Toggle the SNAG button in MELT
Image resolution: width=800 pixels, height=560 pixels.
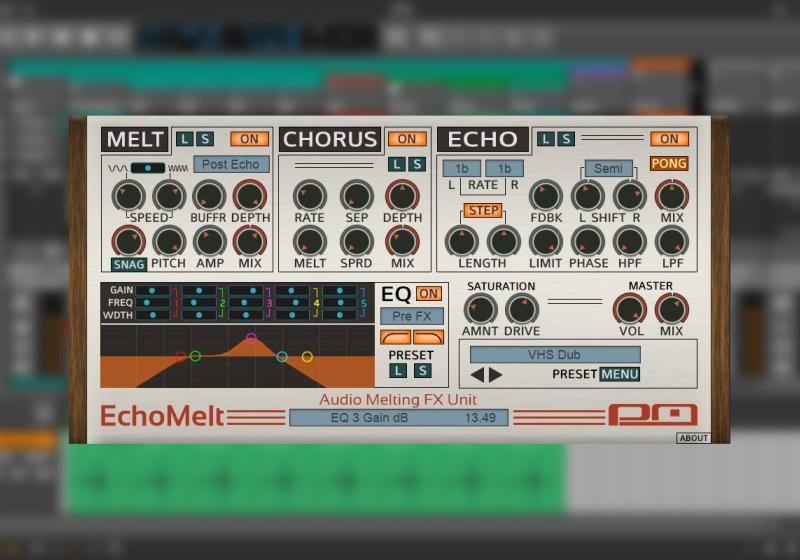coord(129,264)
